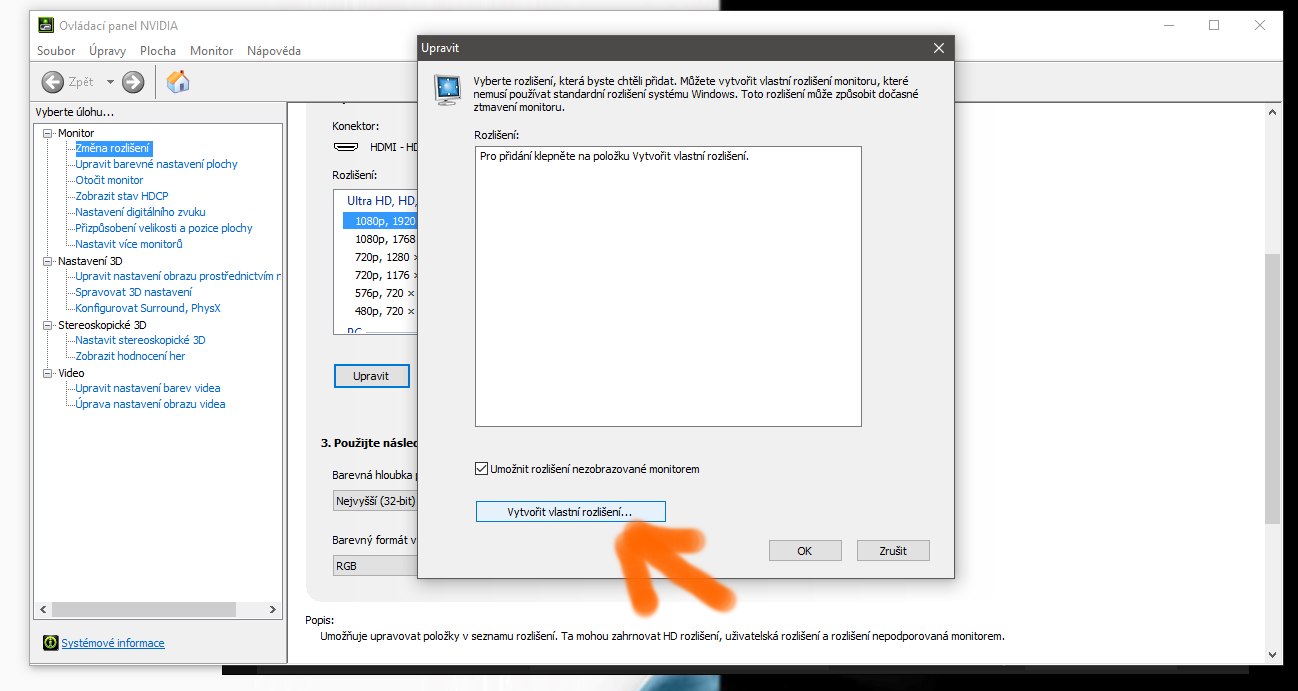The image size is (1298, 691).
Task: Select Nastavit více monitorů
Action: pos(129,244)
